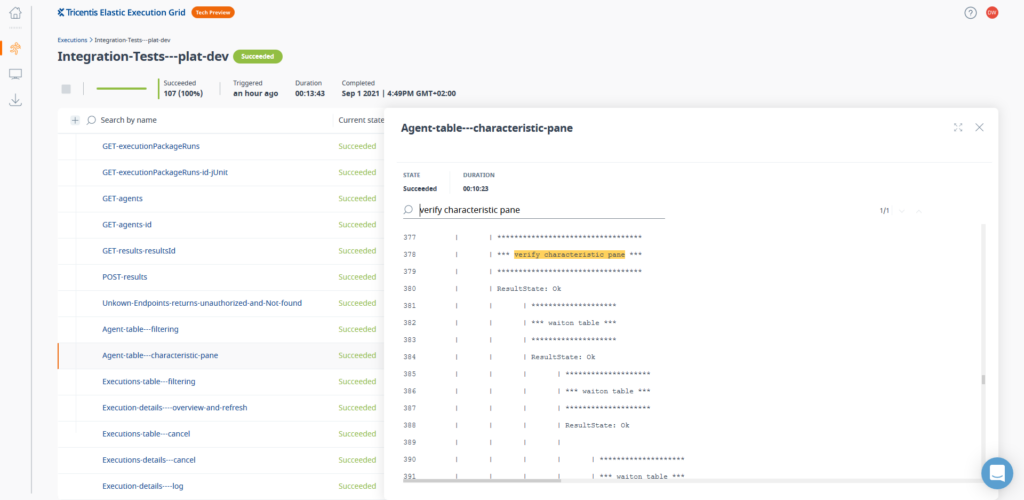This screenshot has width=1024, height=500.
Task: Click the Succeeded status badge in title
Action: (x=258, y=56)
